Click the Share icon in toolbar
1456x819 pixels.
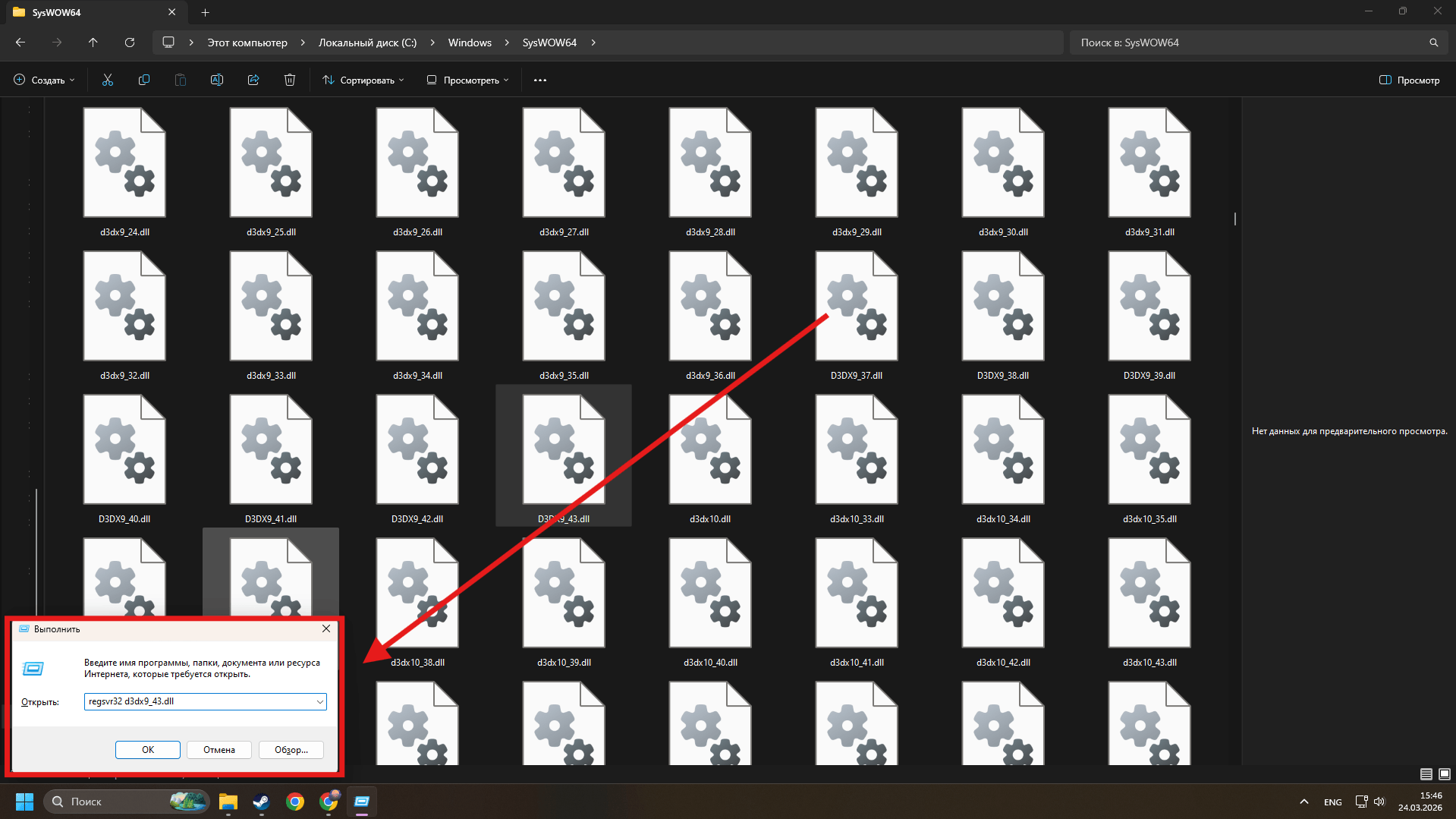click(x=253, y=80)
